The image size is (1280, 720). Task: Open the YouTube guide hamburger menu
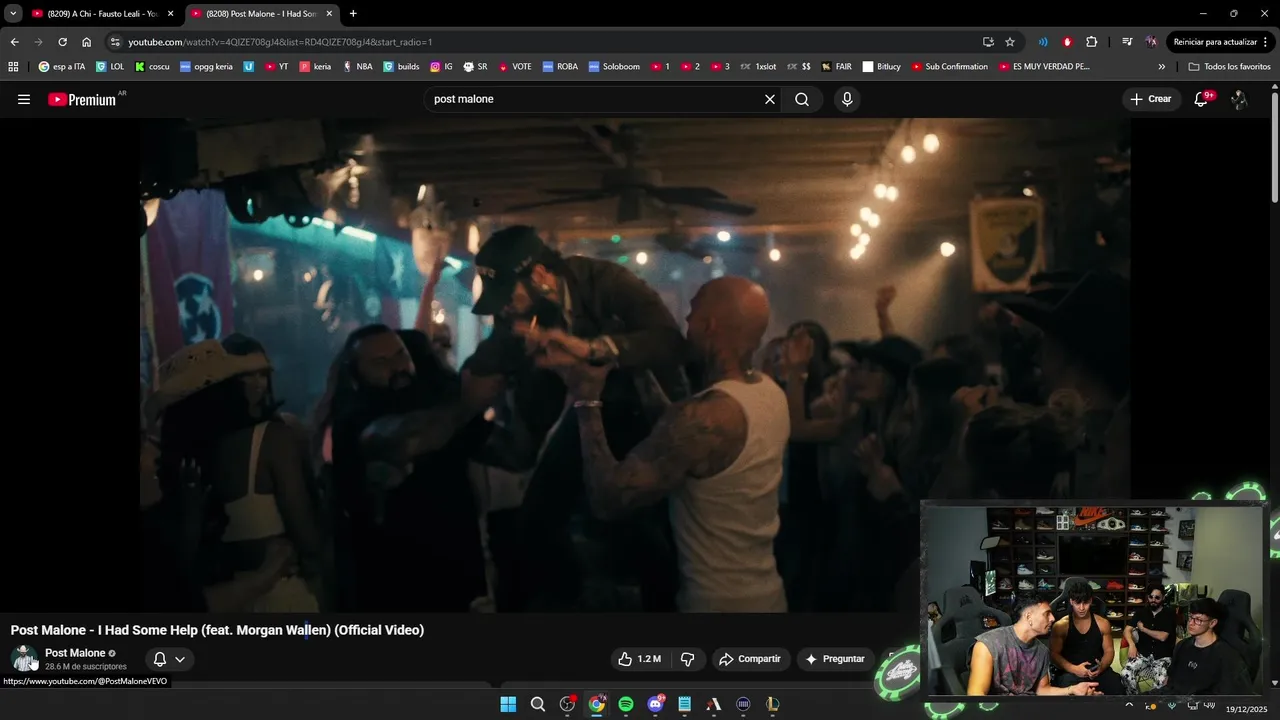pyautogui.click(x=24, y=99)
